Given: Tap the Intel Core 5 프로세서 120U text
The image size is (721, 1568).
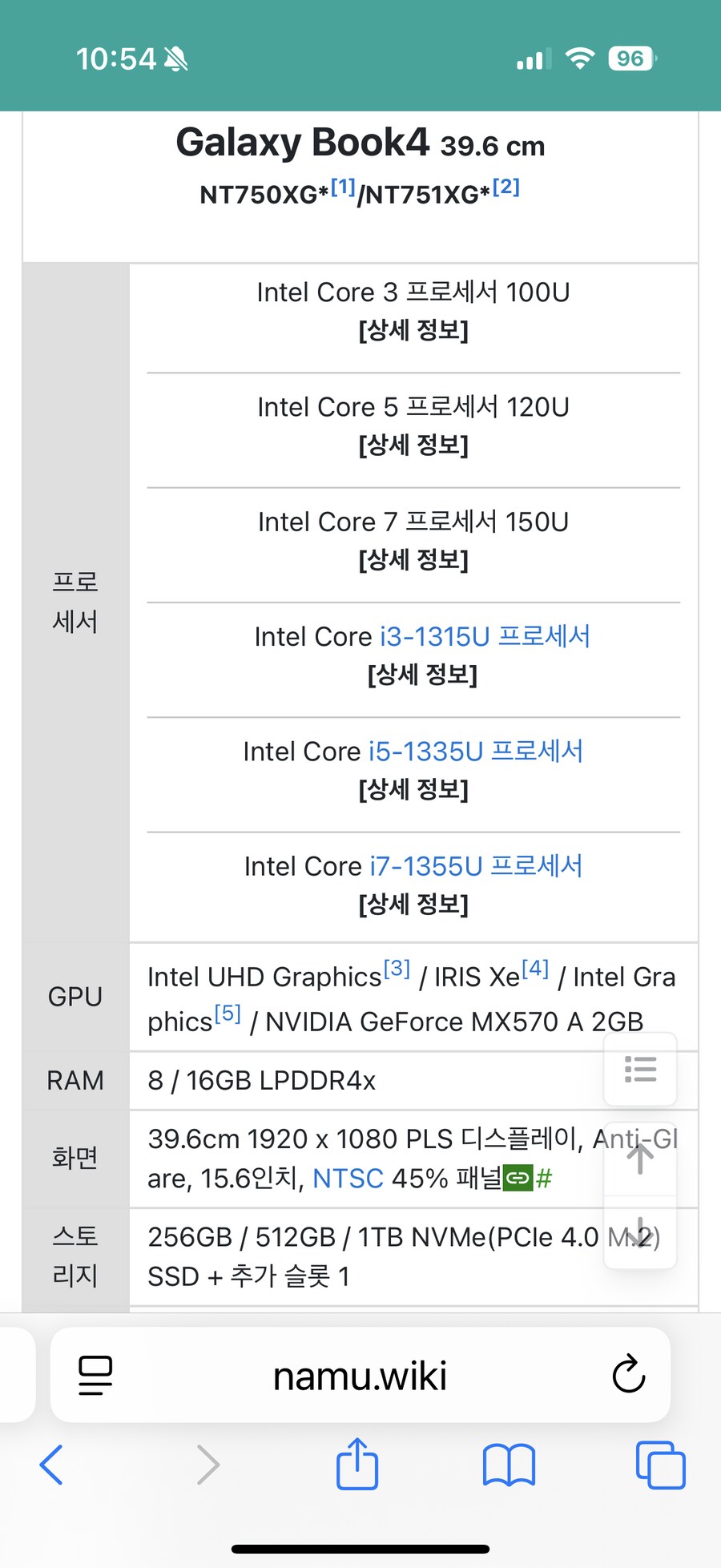Looking at the screenshot, I should tap(413, 407).
